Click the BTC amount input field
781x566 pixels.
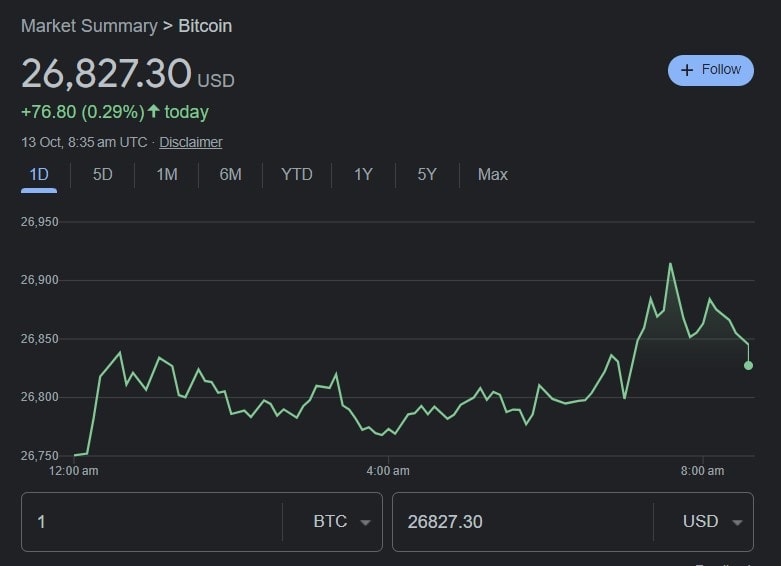(x=150, y=522)
